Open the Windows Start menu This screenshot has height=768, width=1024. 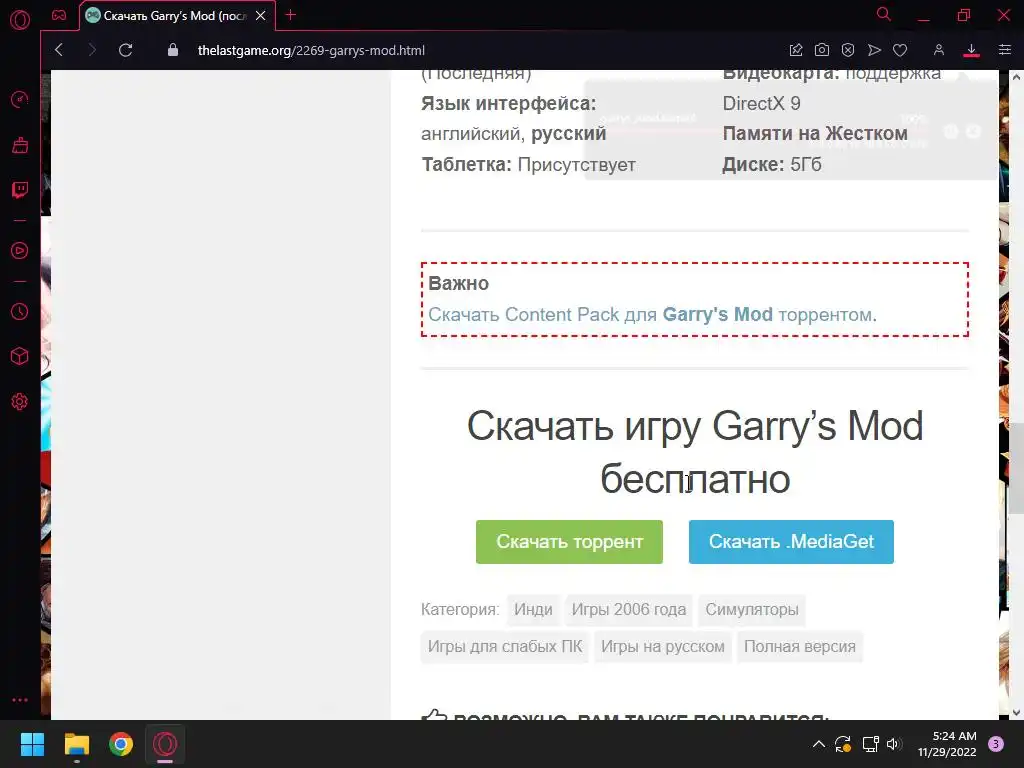[32, 744]
